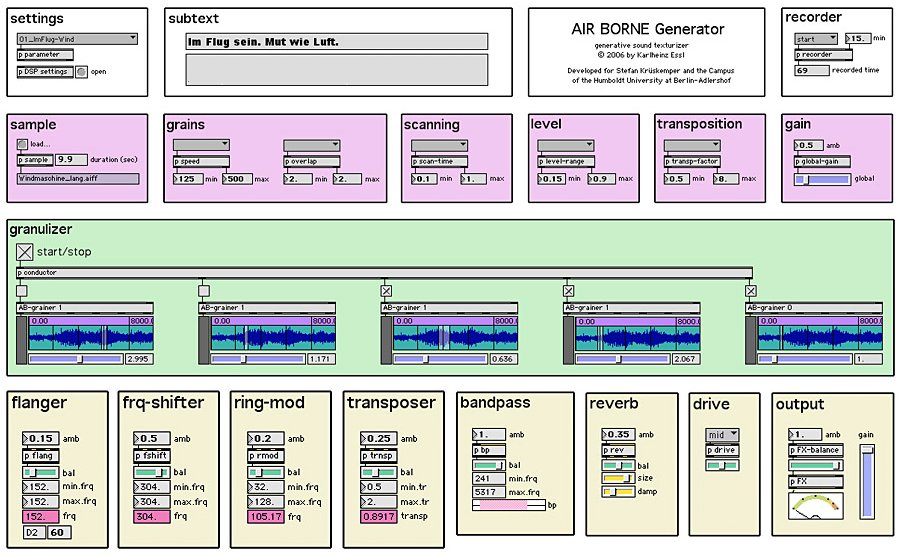Open the recorder start dropdown
This screenshot has height=557, width=900.
click(817, 39)
